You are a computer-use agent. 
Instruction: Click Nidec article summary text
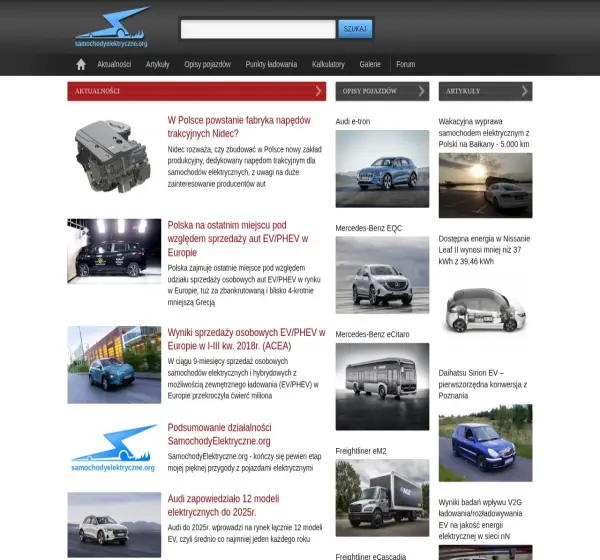pos(245,167)
